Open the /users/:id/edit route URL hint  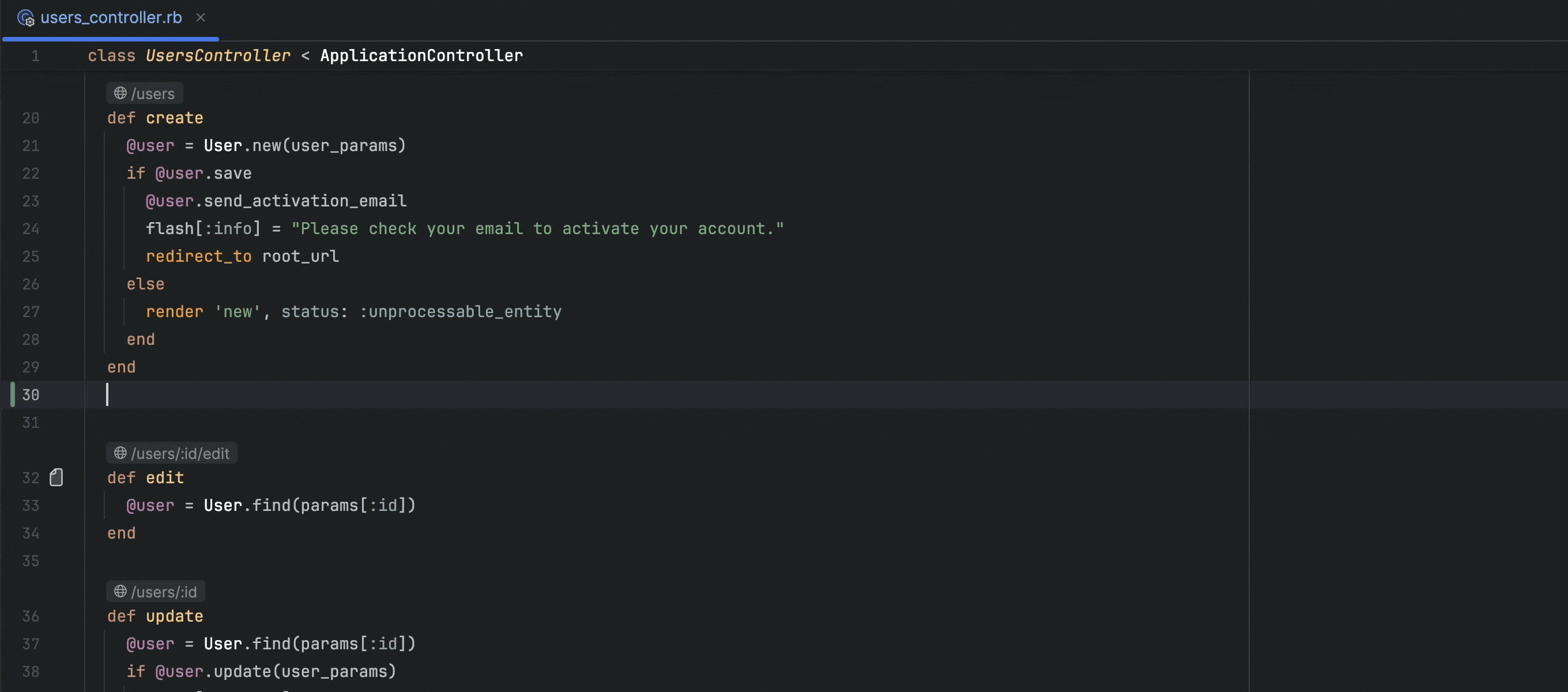click(180, 454)
